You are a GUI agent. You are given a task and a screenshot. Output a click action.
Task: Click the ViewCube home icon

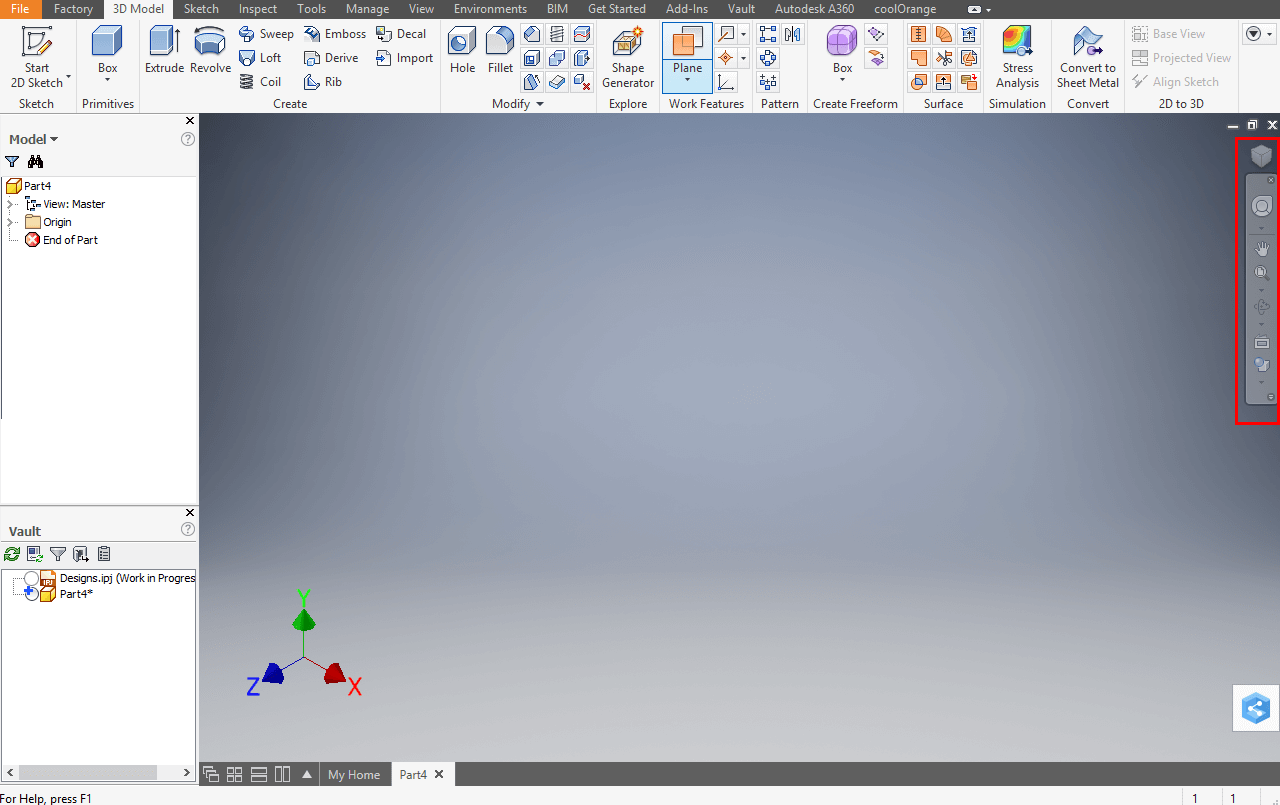point(1261,156)
